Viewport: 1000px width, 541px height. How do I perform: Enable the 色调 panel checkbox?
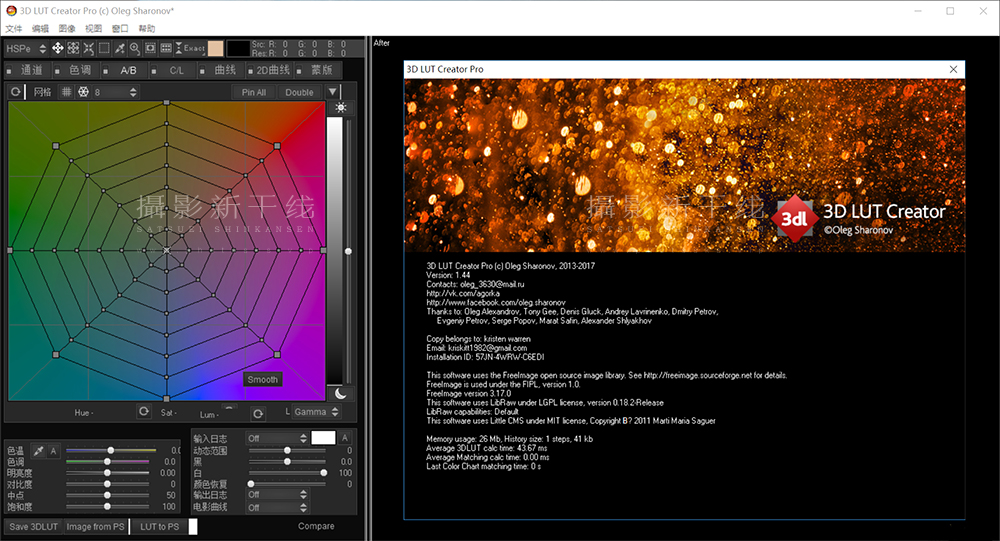(57, 71)
